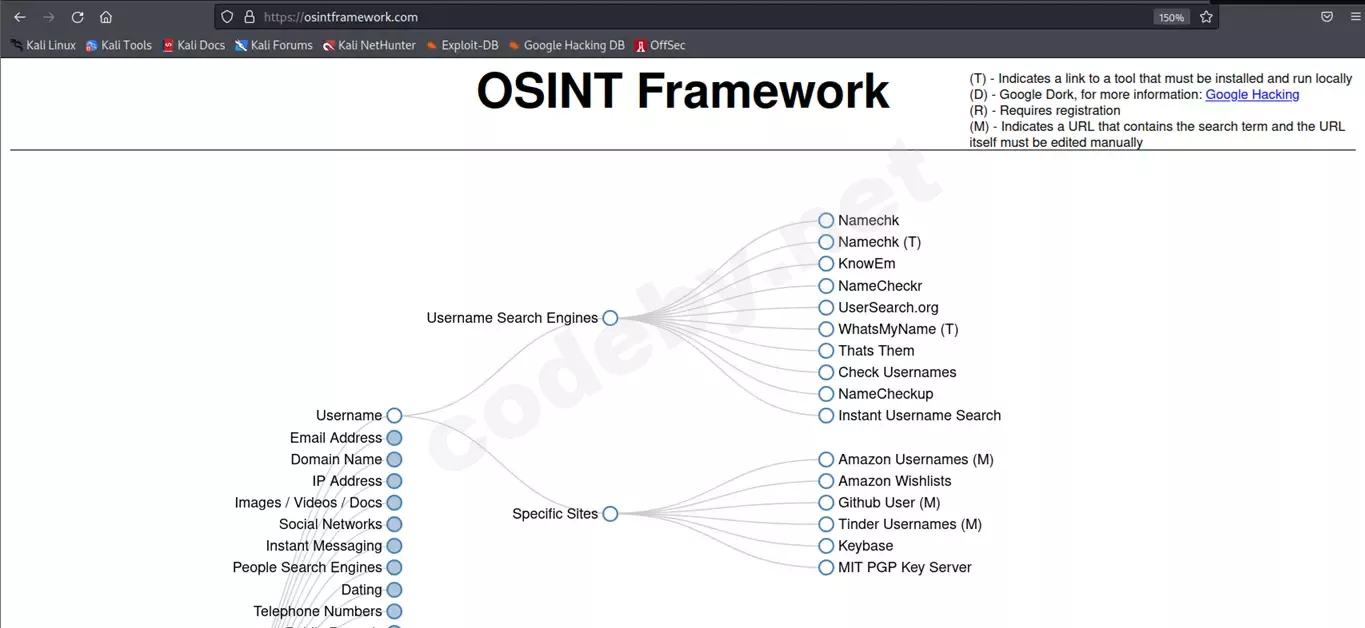Click the 150% zoom level indicator

(x=1171, y=16)
